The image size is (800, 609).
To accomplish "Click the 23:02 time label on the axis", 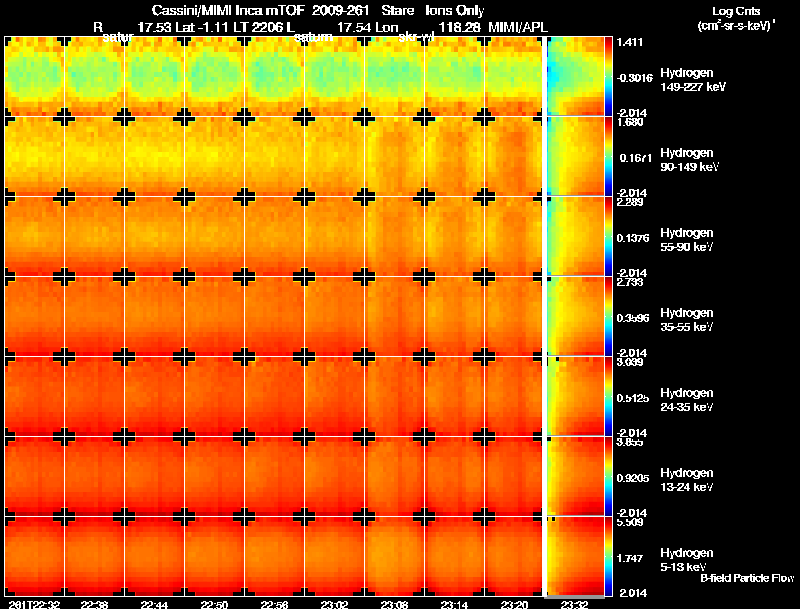I will click(x=334, y=604).
